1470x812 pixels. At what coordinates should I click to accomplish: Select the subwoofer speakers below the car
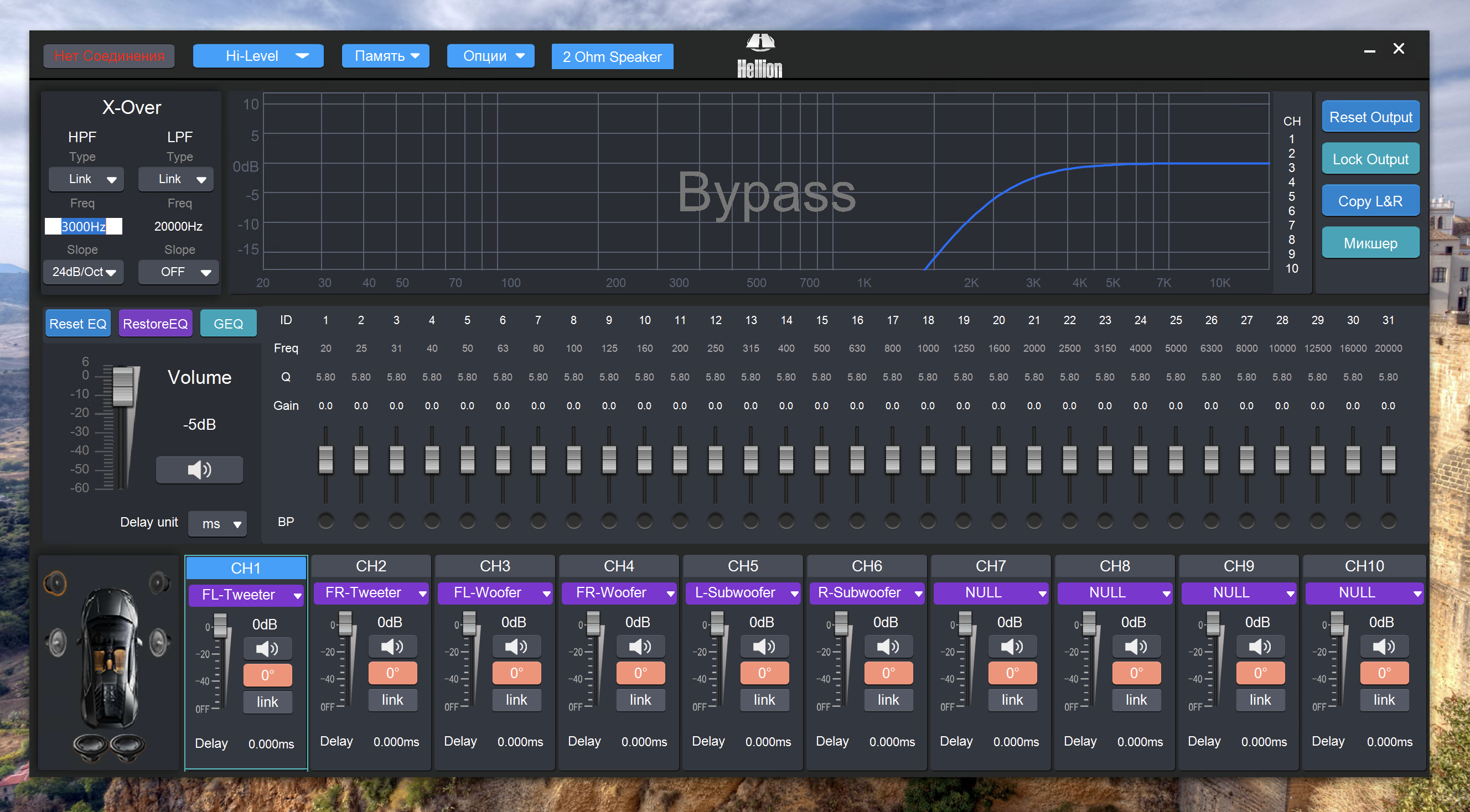click(109, 745)
